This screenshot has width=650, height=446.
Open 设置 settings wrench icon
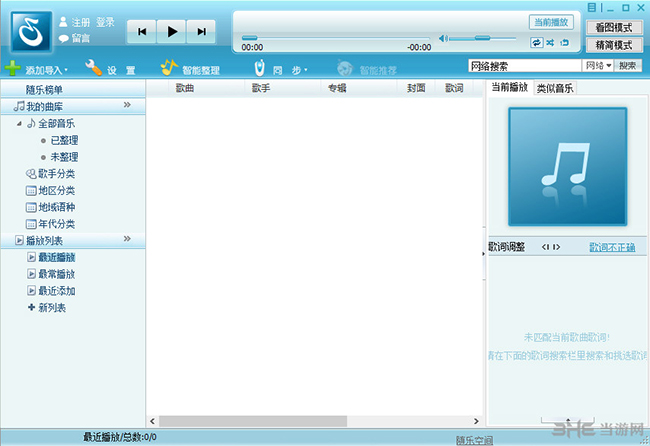click(93, 68)
